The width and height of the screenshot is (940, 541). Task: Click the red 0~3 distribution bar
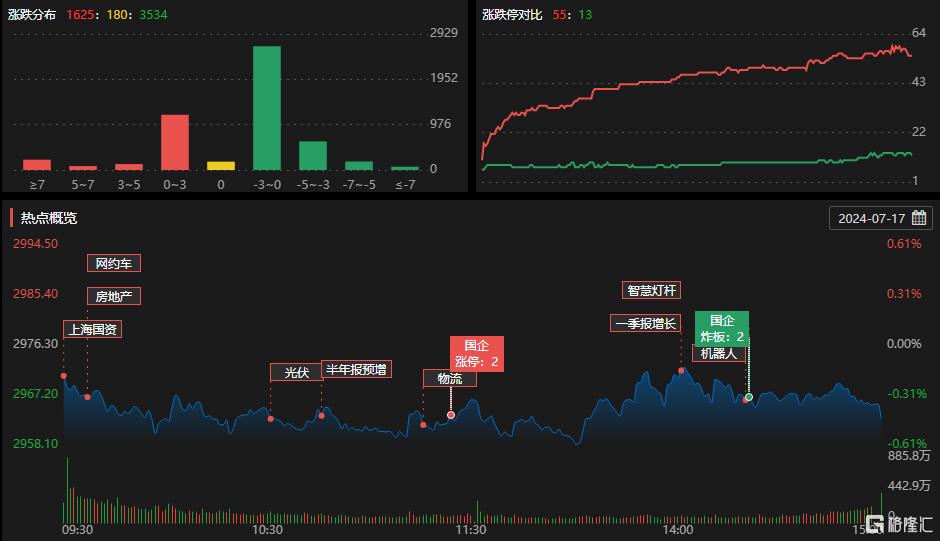(x=174, y=142)
